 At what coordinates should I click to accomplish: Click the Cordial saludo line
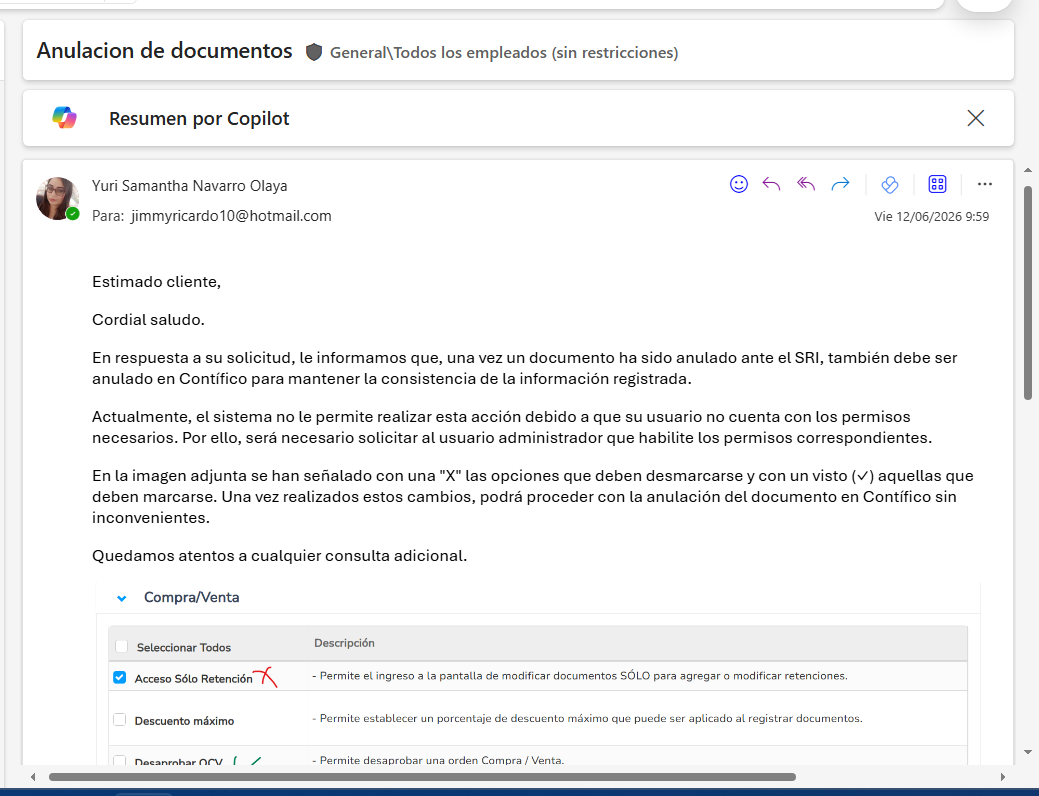(x=148, y=319)
